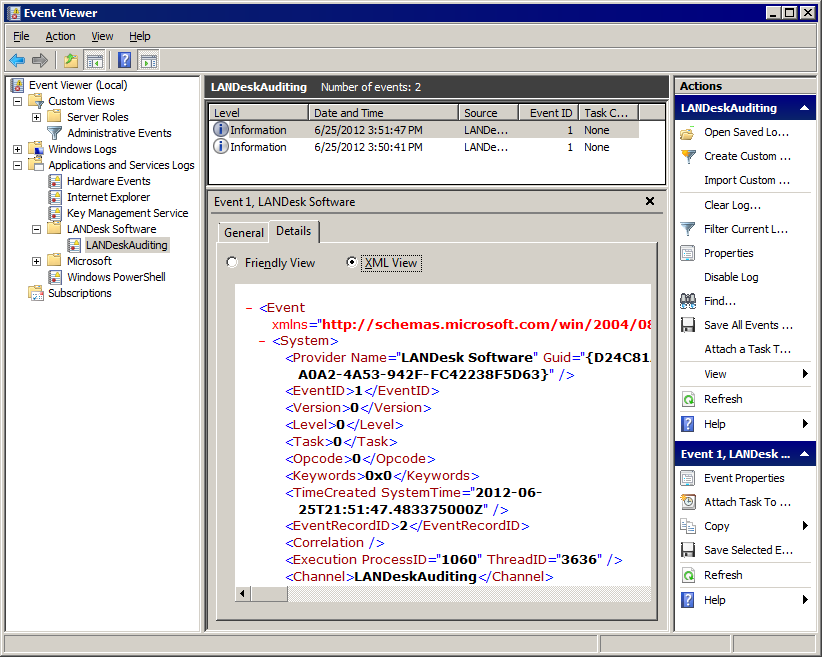The height and width of the screenshot is (657, 822).
Task: Click the Copy icon in Actions pane
Action: click(x=688, y=526)
